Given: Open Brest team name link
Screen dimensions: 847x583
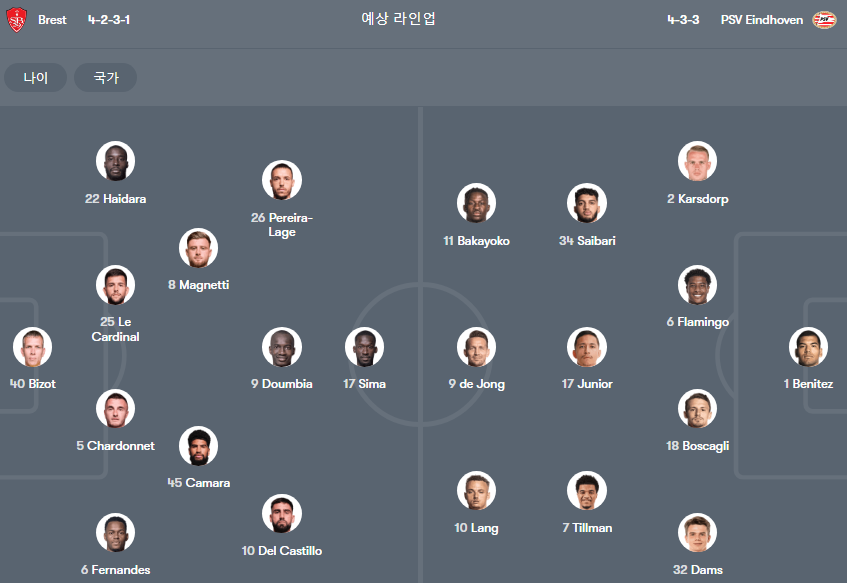Looking at the screenshot, I should pyautogui.click(x=52, y=20).
